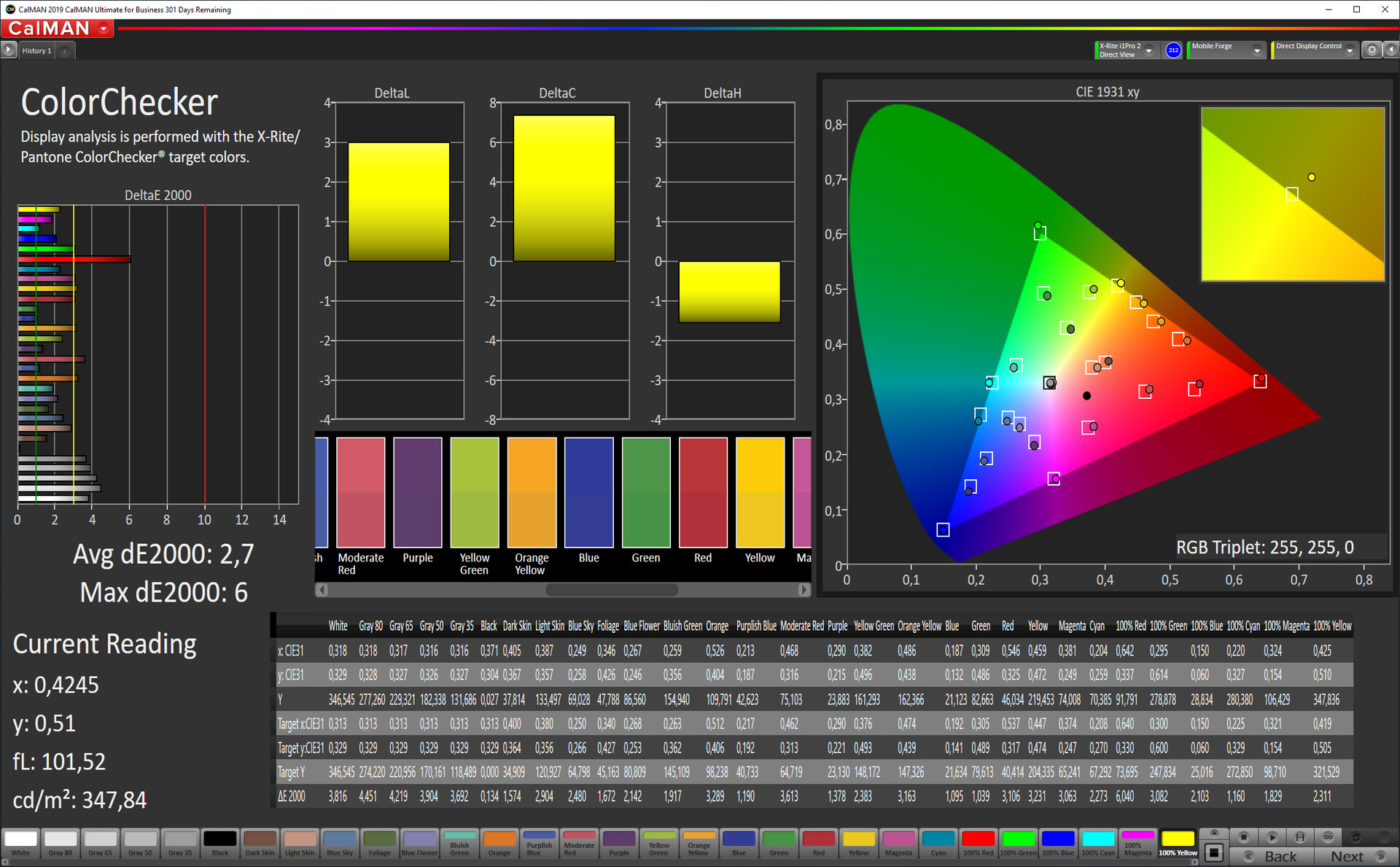Click the Stop measurement button
This screenshot has height=867, width=1400.
pyautogui.click(x=1244, y=836)
